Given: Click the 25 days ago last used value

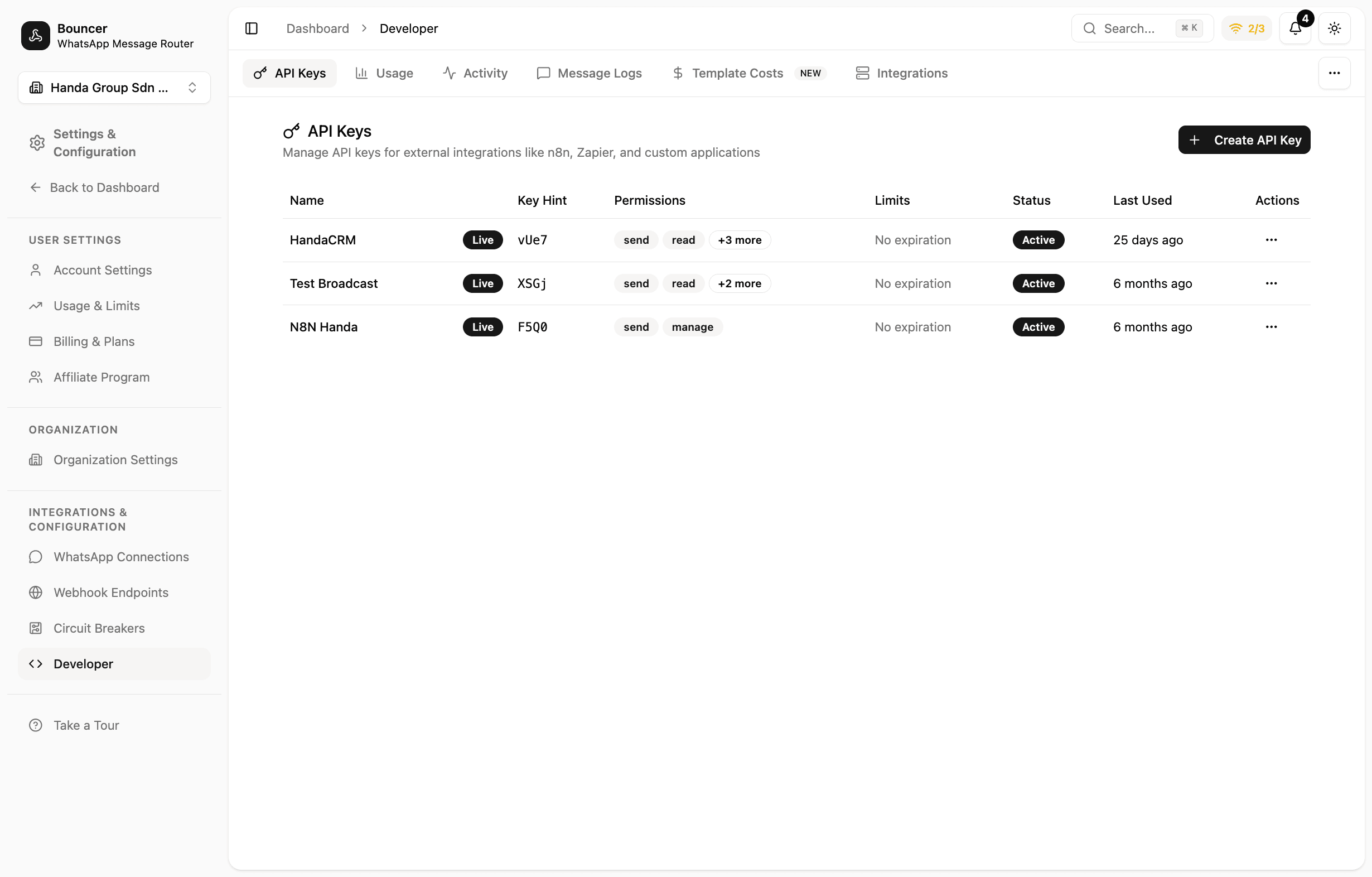Looking at the screenshot, I should tap(1147, 240).
